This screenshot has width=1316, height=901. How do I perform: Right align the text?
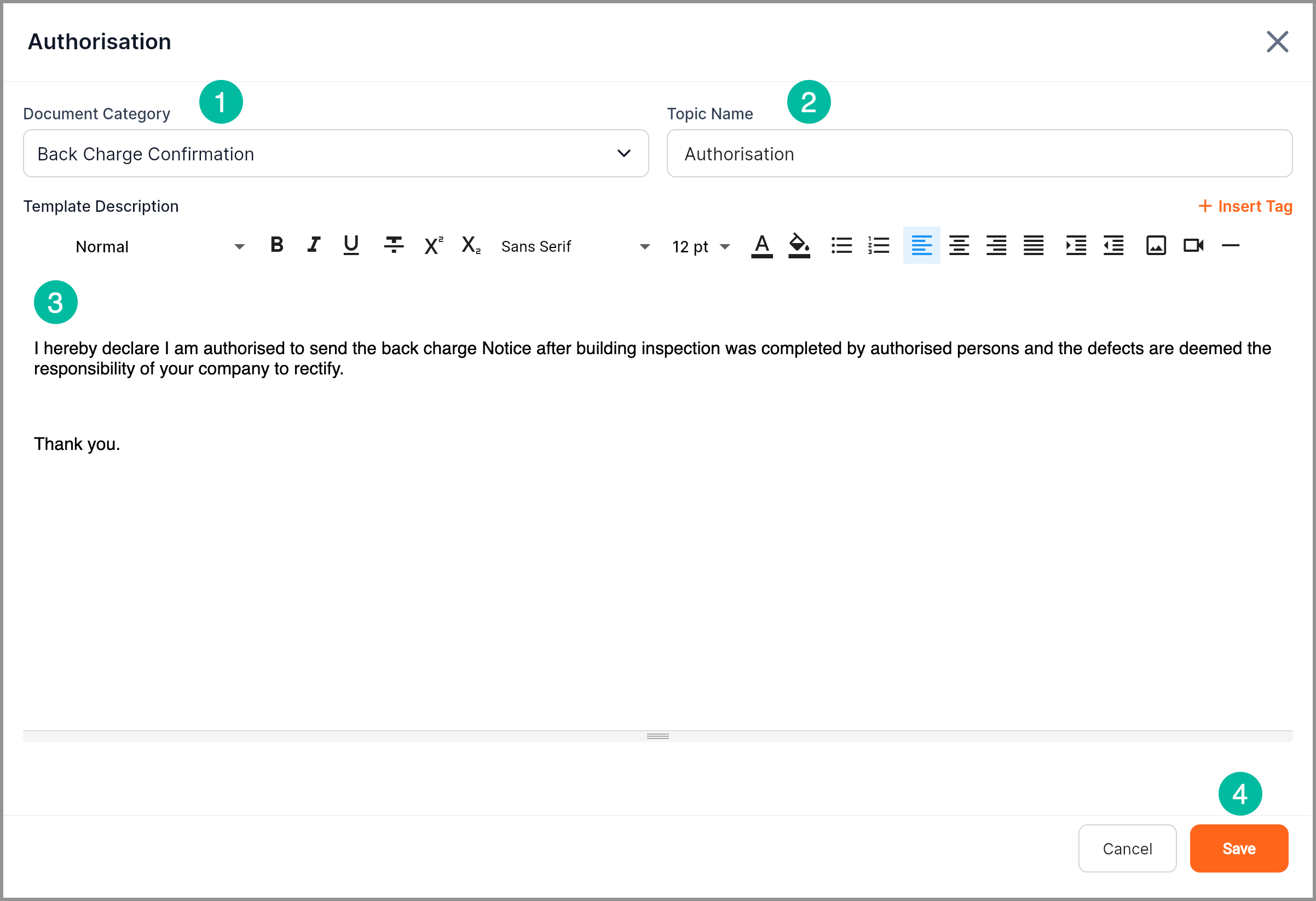coord(996,246)
